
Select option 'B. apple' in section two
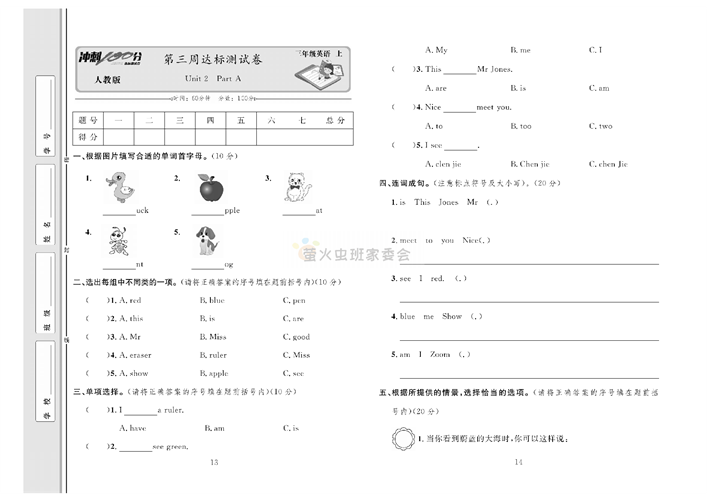tap(214, 373)
